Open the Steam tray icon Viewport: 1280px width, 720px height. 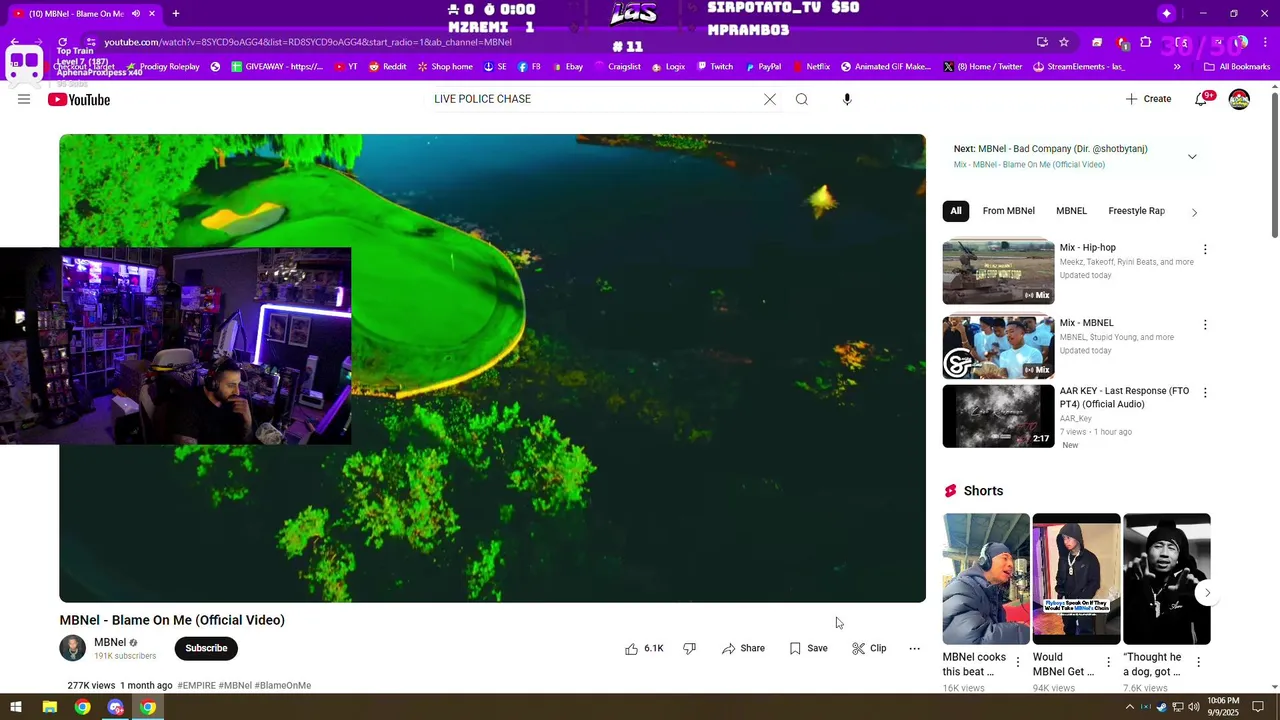(x=1161, y=707)
